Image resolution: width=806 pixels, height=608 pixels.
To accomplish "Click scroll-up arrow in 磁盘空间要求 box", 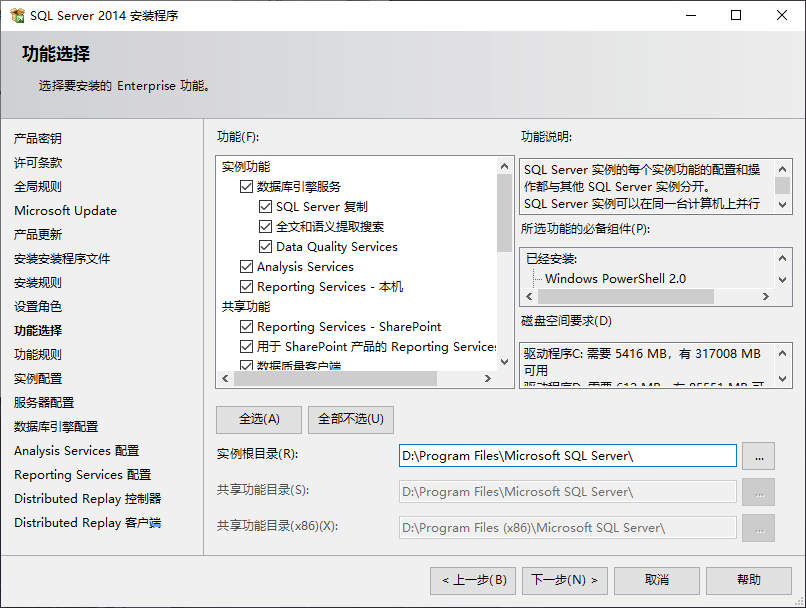I will pos(782,353).
